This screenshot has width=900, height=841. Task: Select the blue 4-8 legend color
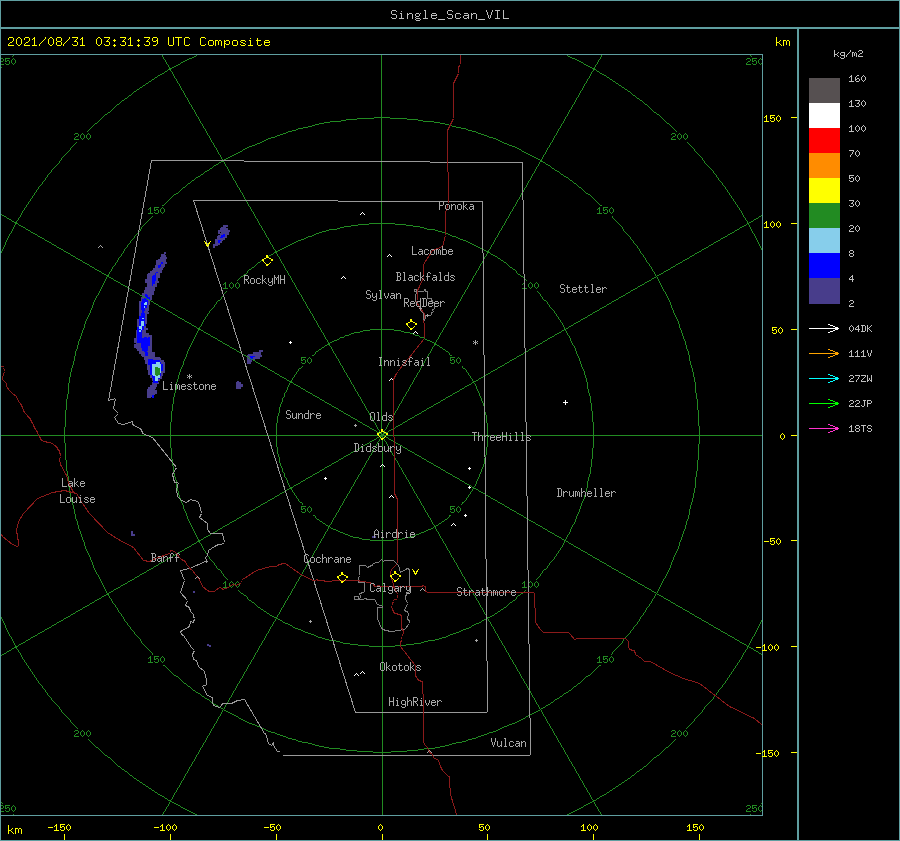[x=824, y=266]
